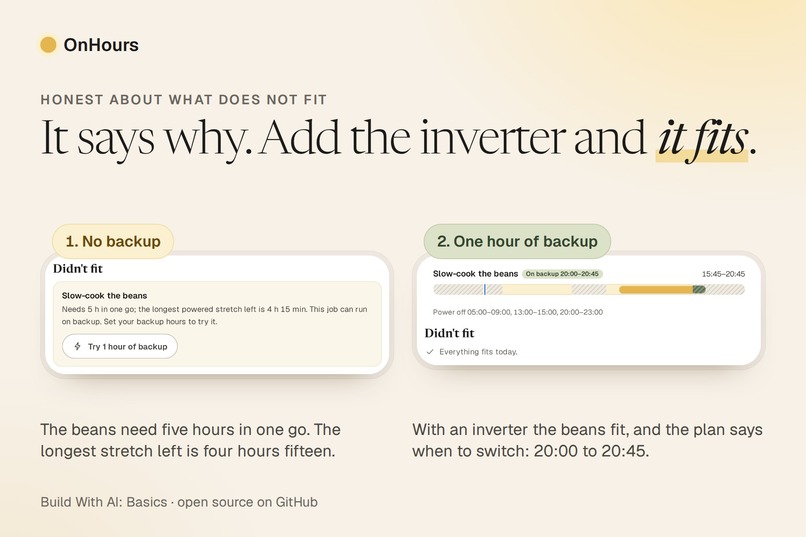The image size is (806, 537).
Task: Click 'Slow-cook the beans' in the backup timeline card
Action: click(x=475, y=274)
